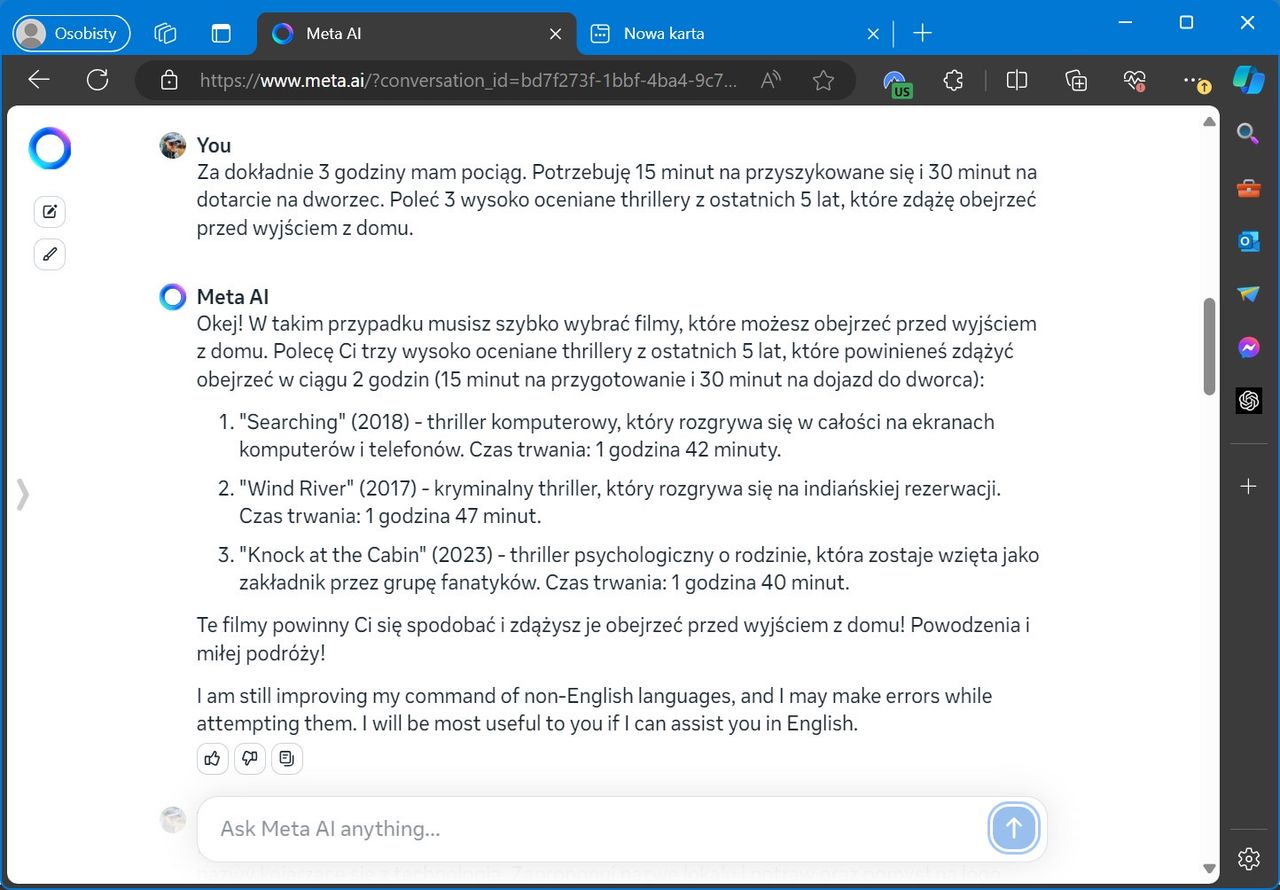The height and width of the screenshot is (890, 1280).
Task: Click the Meta AI avatar beside response
Action: click(x=173, y=297)
